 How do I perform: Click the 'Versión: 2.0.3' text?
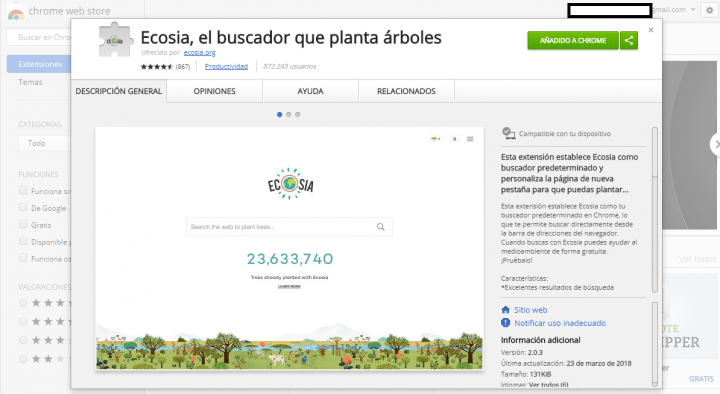(522, 353)
